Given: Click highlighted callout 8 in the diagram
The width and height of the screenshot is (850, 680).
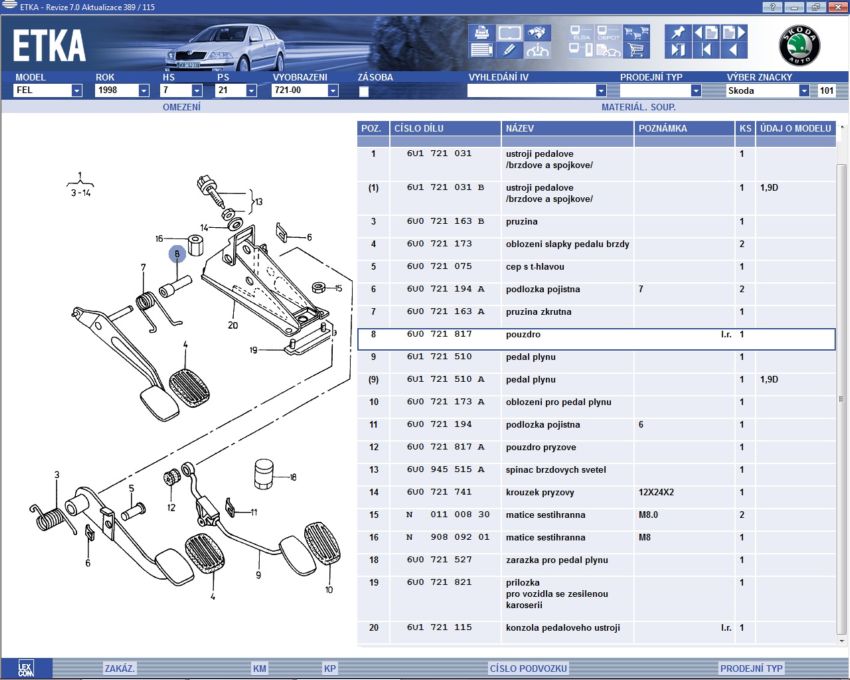Looking at the screenshot, I should (x=177, y=253).
